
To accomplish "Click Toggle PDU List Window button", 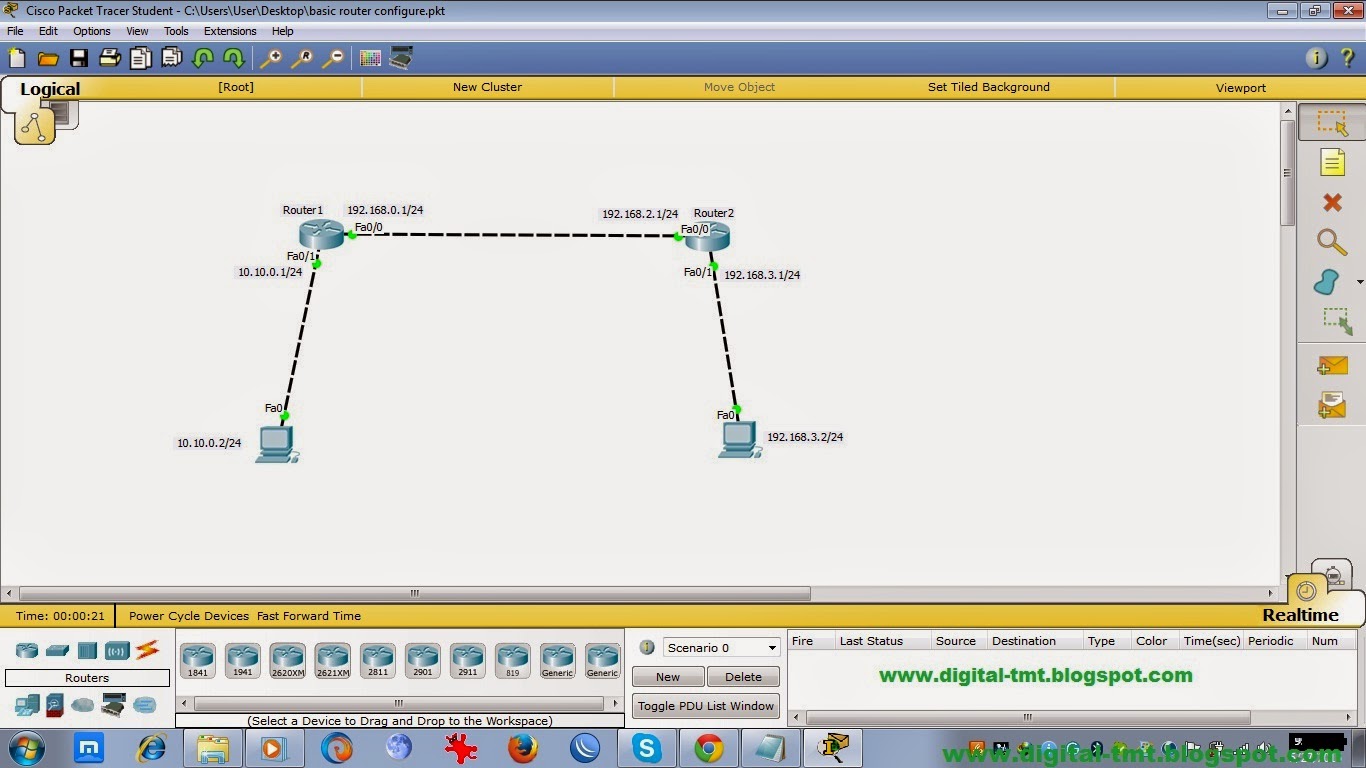I will click(x=706, y=706).
